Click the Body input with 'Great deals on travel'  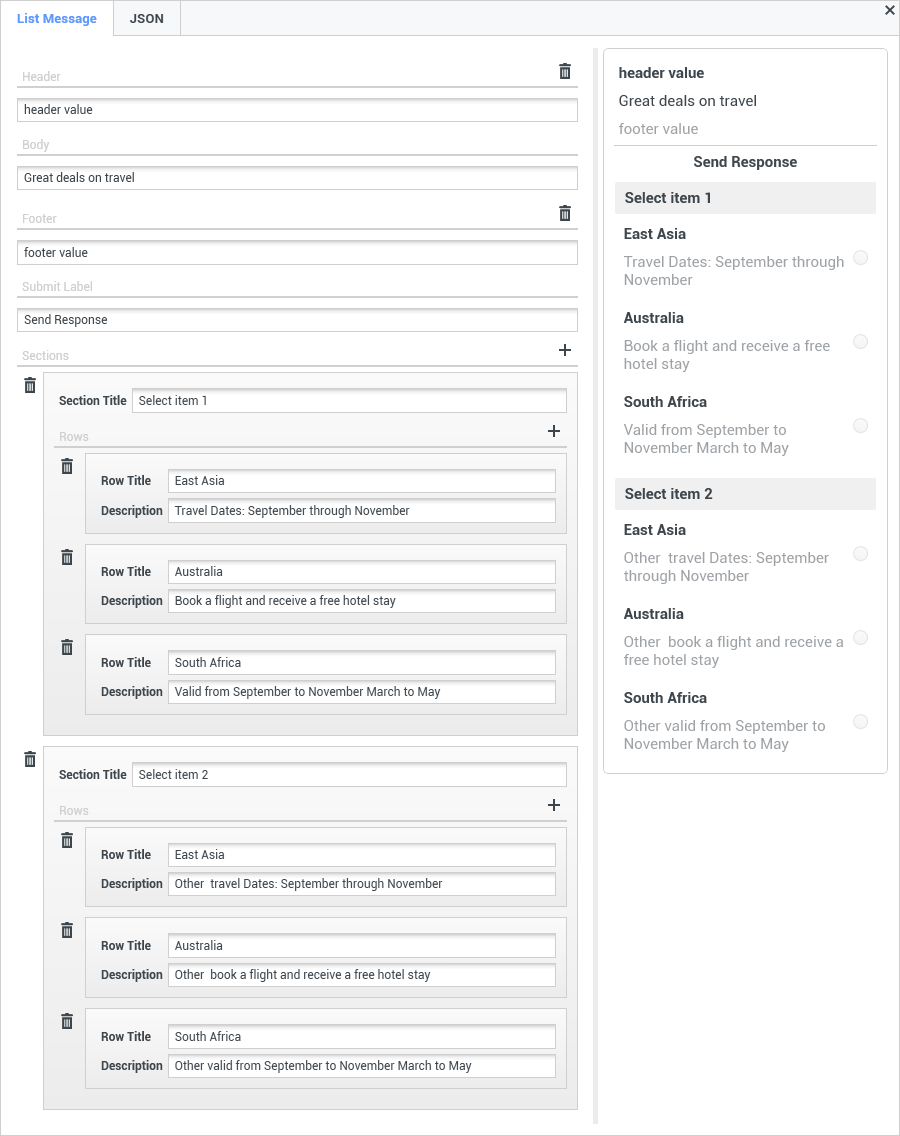(x=297, y=178)
